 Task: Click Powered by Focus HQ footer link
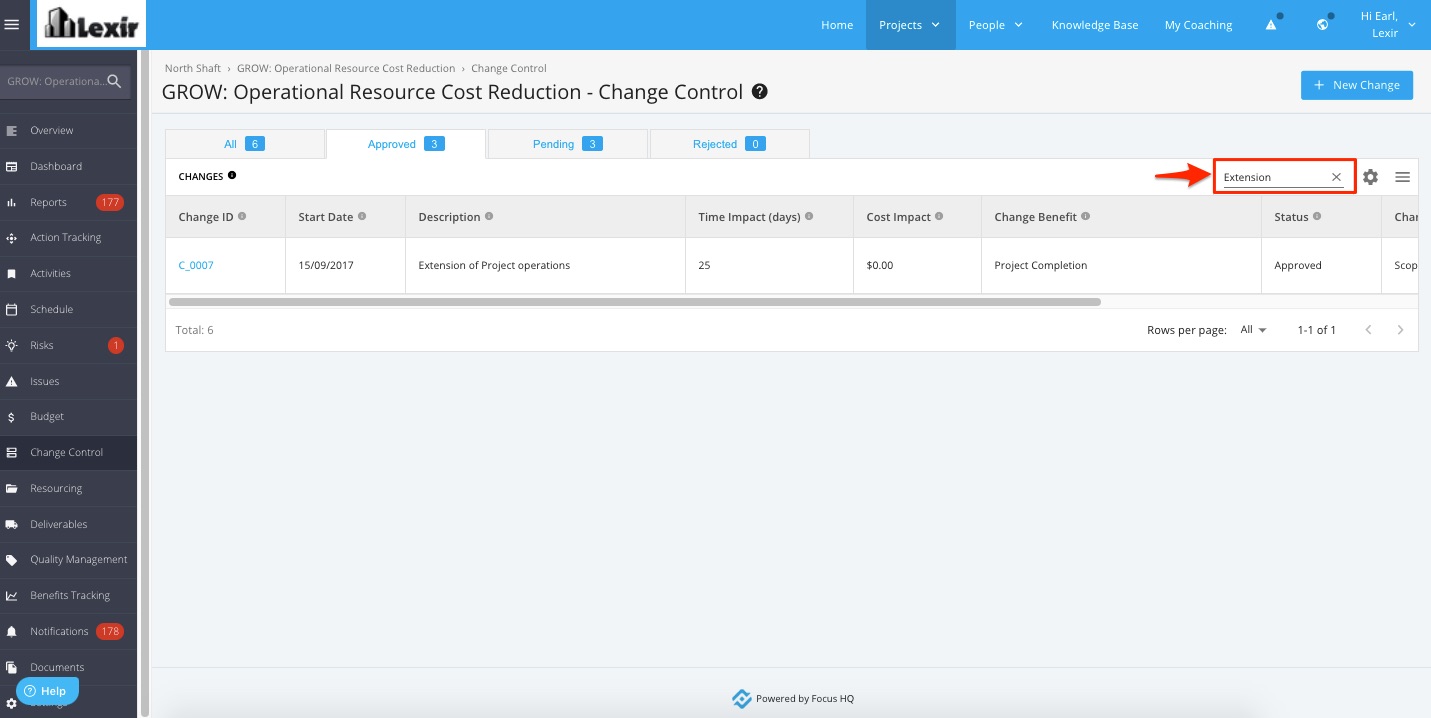(793, 699)
